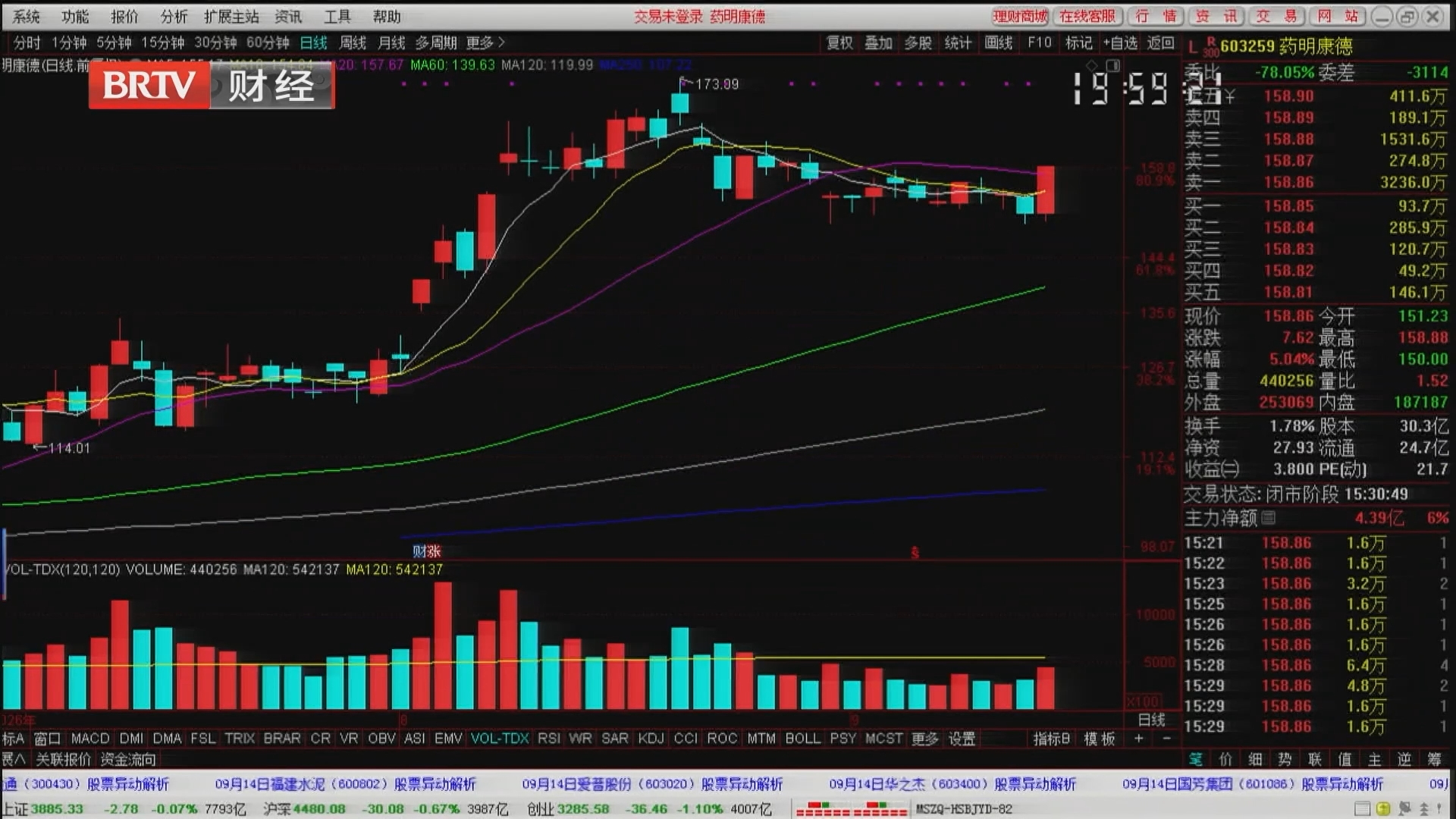Open the 工具 menu
1456x819 pixels.
click(337, 17)
